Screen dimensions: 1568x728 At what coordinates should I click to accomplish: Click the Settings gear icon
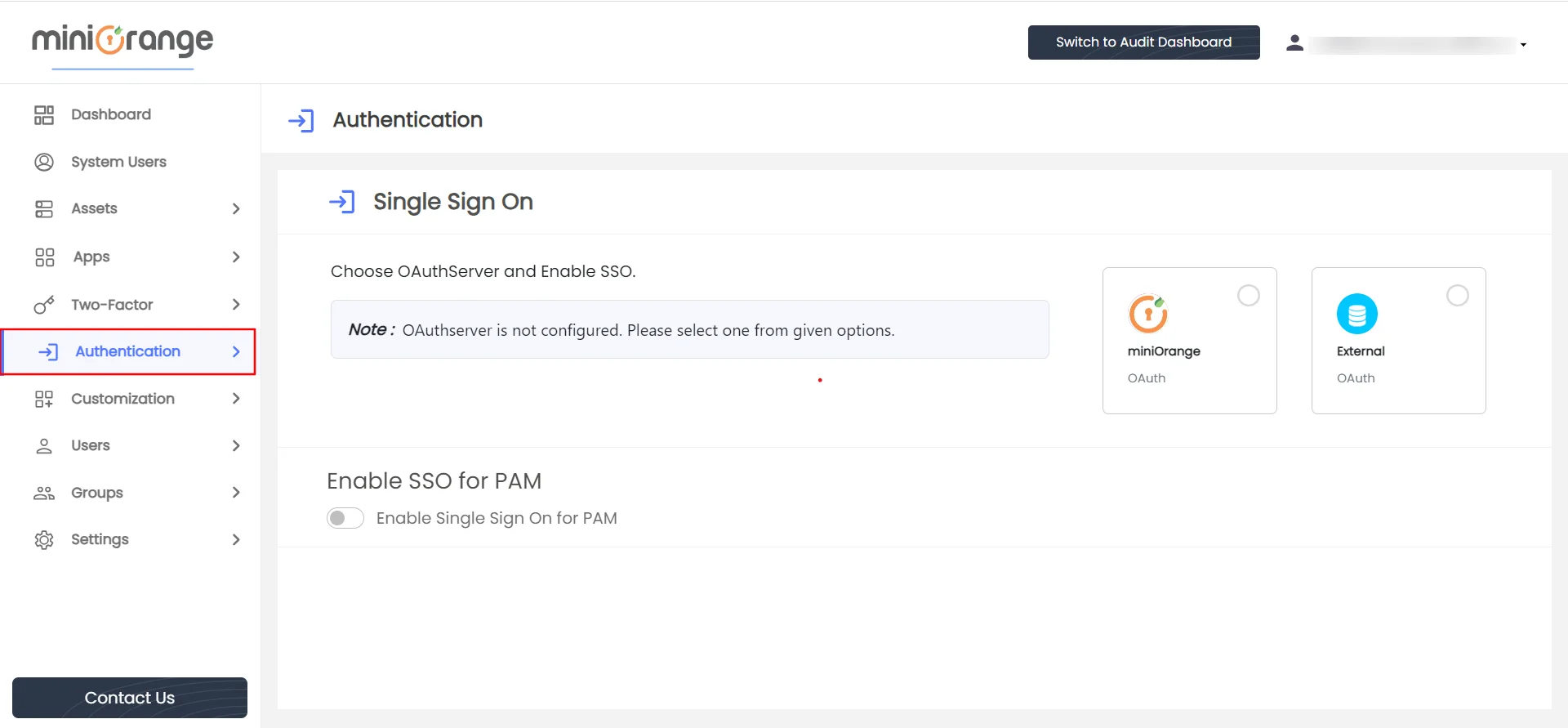click(x=44, y=540)
